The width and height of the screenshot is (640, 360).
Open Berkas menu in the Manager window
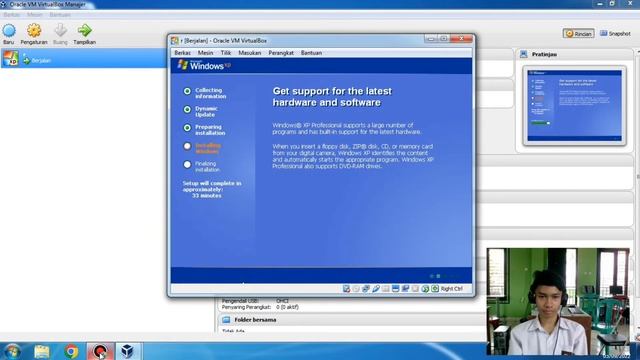[11, 15]
